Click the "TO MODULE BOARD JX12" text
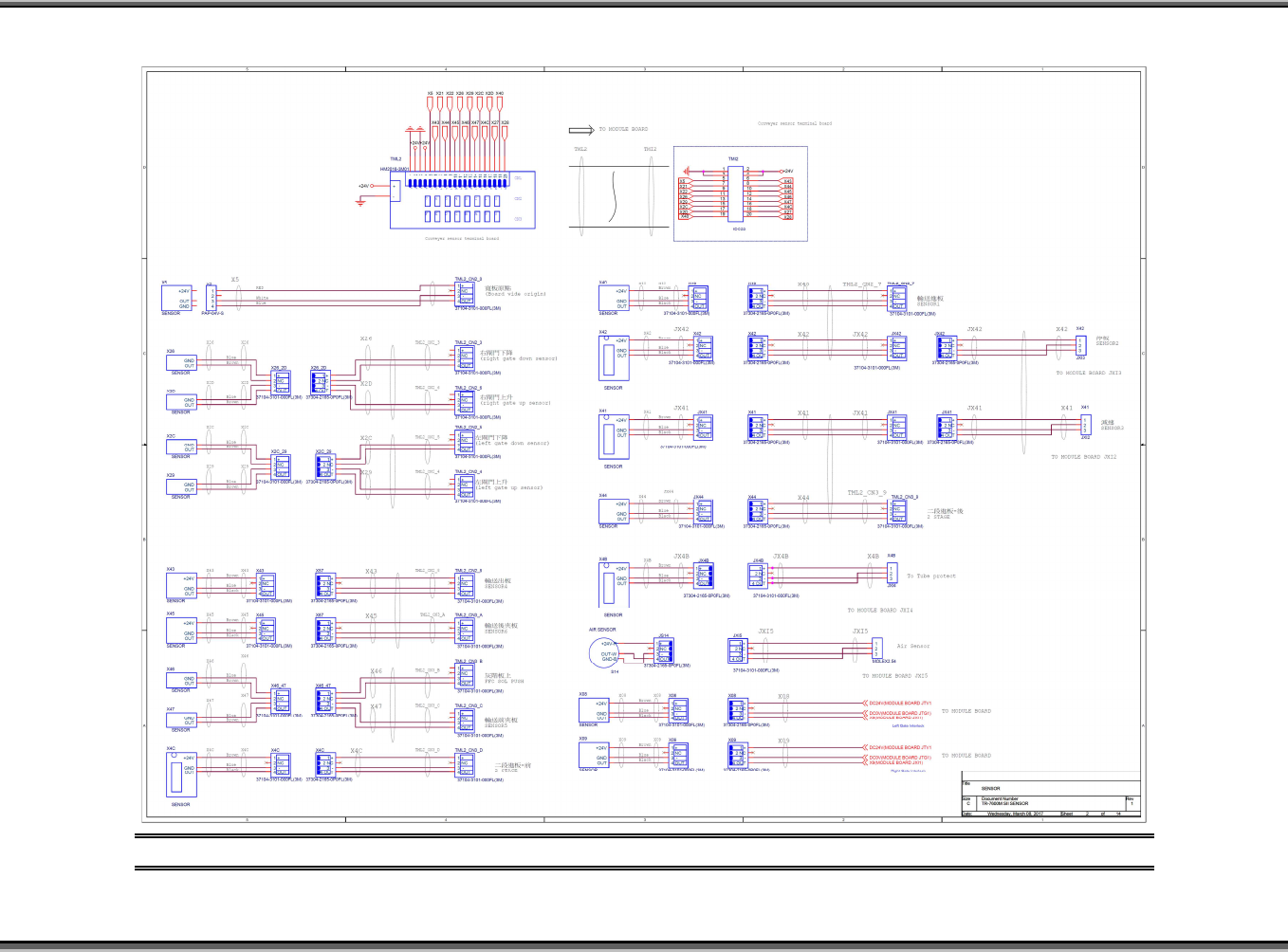 1084,456
